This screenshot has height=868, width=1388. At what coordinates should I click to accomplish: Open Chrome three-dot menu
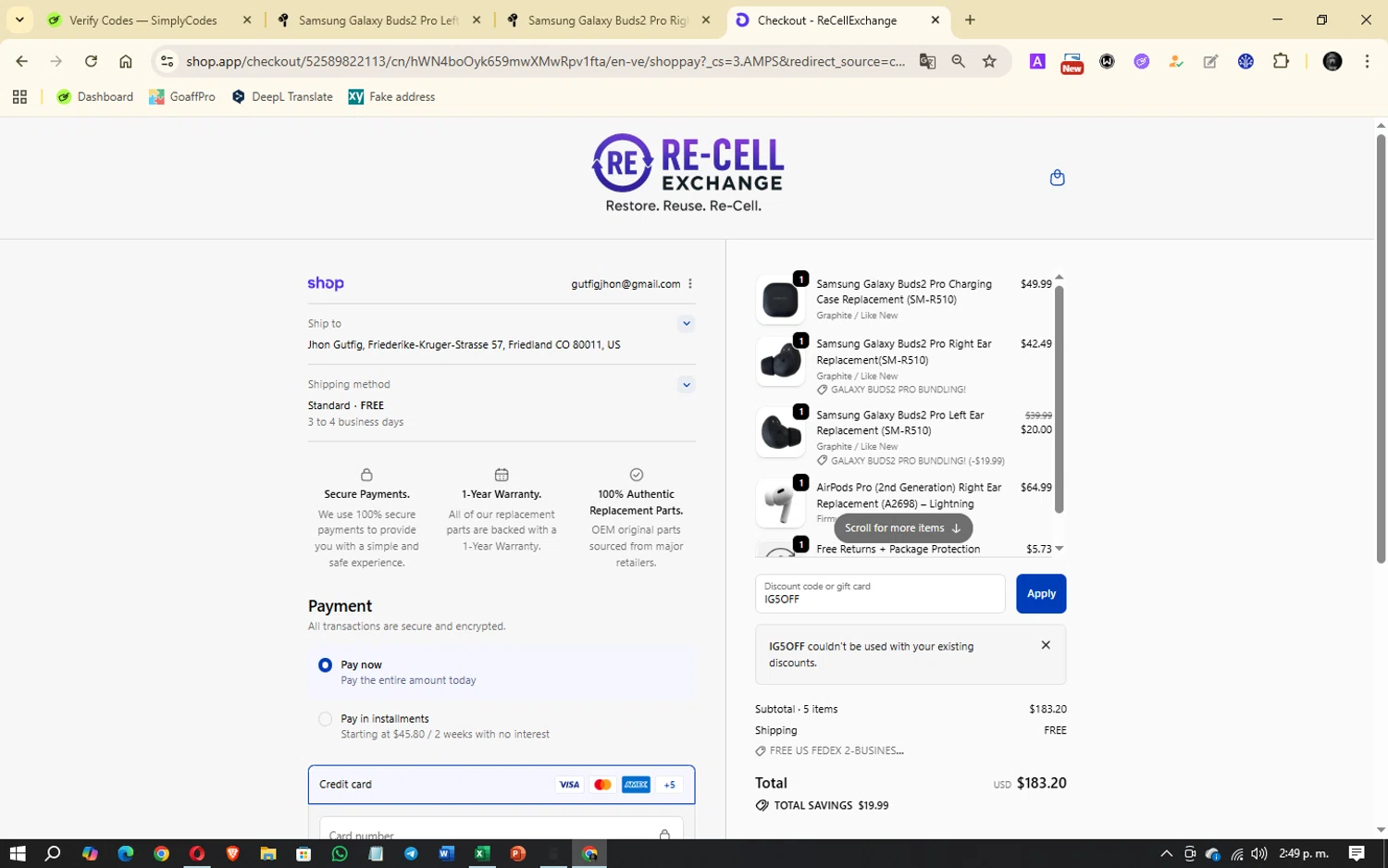click(1367, 62)
